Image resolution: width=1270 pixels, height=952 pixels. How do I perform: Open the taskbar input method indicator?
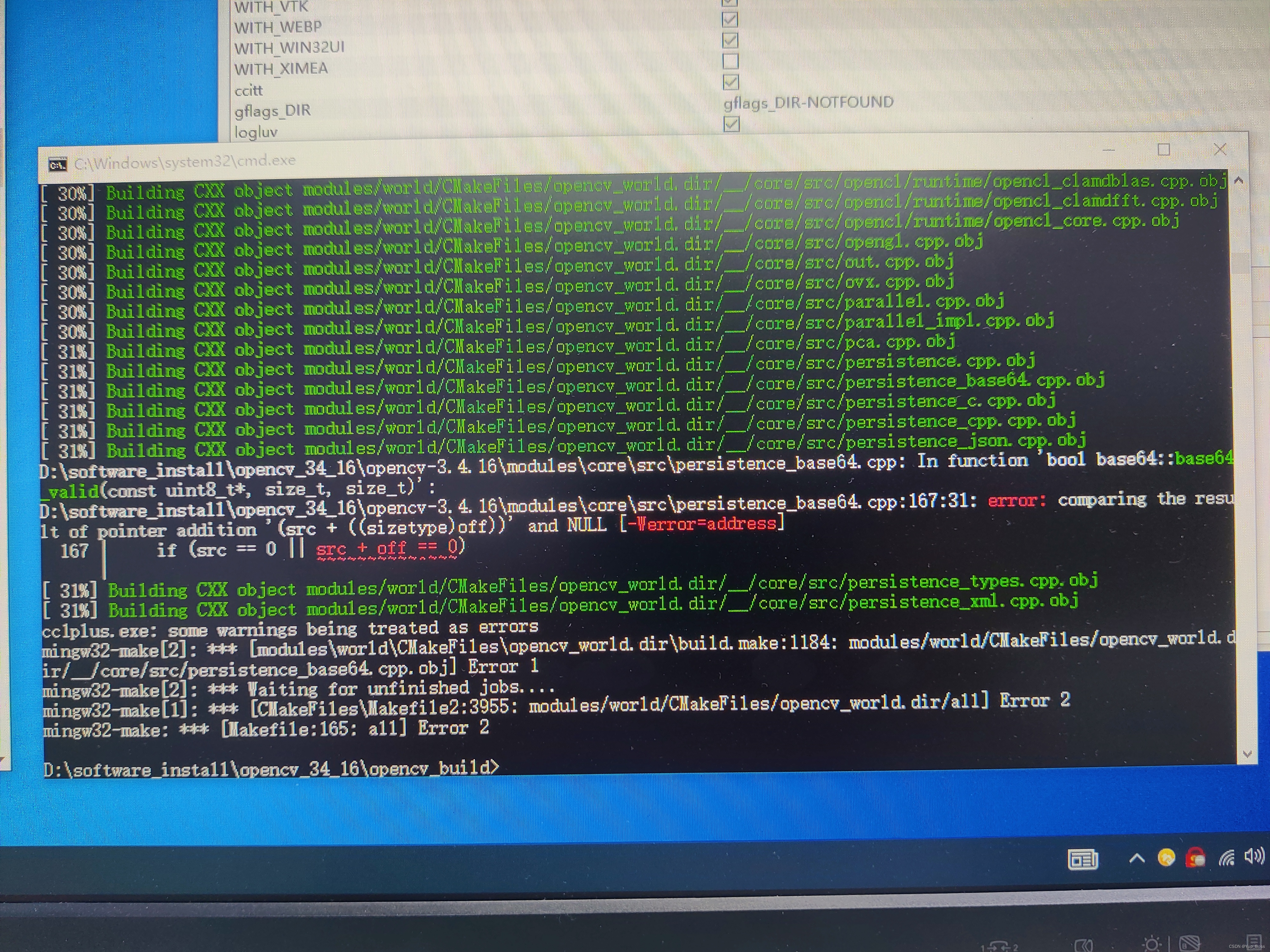pyautogui.click(x=1083, y=860)
